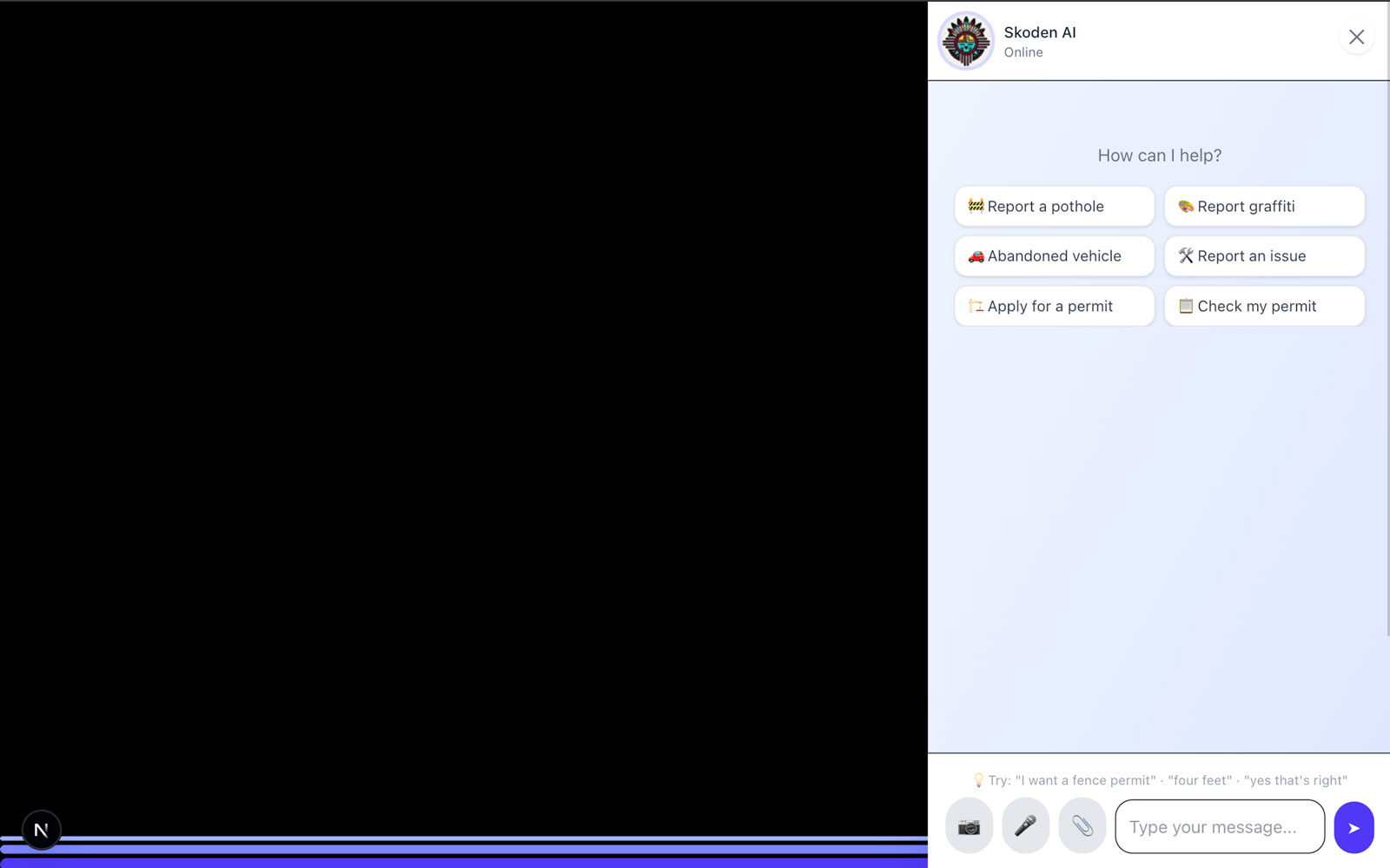Send the message with the arrow button
This screenshot has width=1390, height=868.
(x=1354, y=827)
